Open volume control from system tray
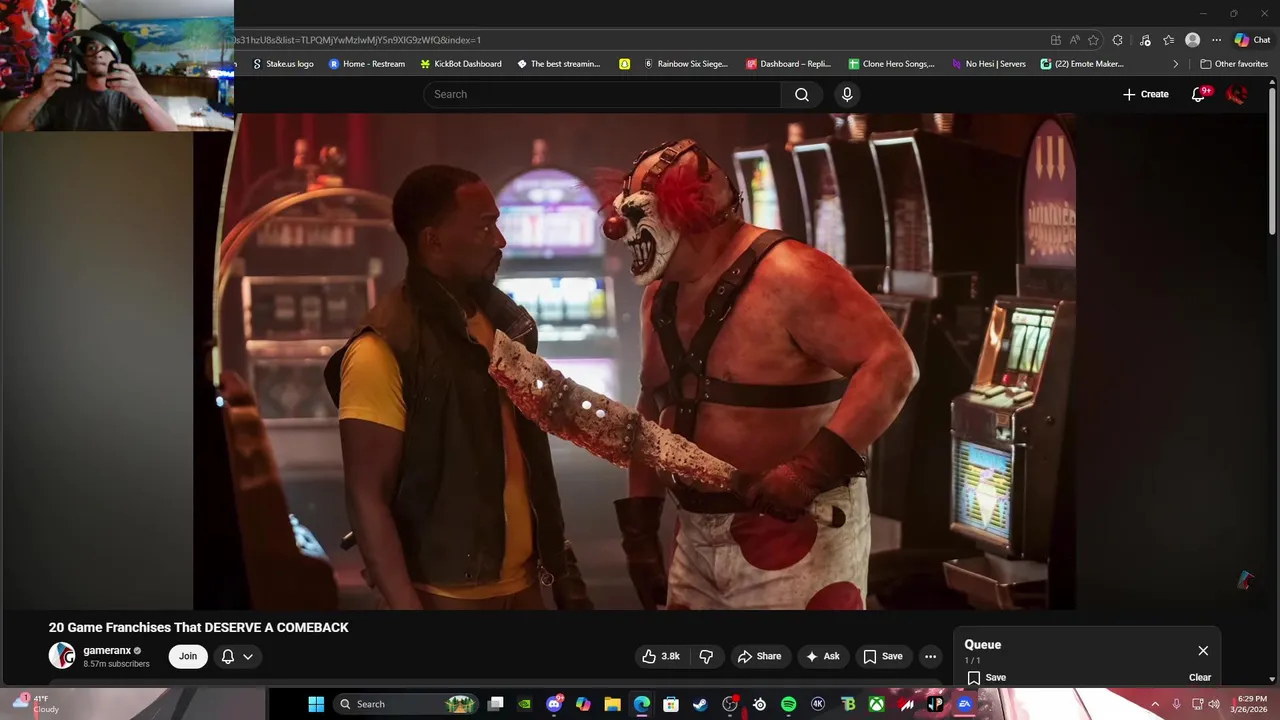This screenshot has height=720, width=1280. (x=1214, y=704)
